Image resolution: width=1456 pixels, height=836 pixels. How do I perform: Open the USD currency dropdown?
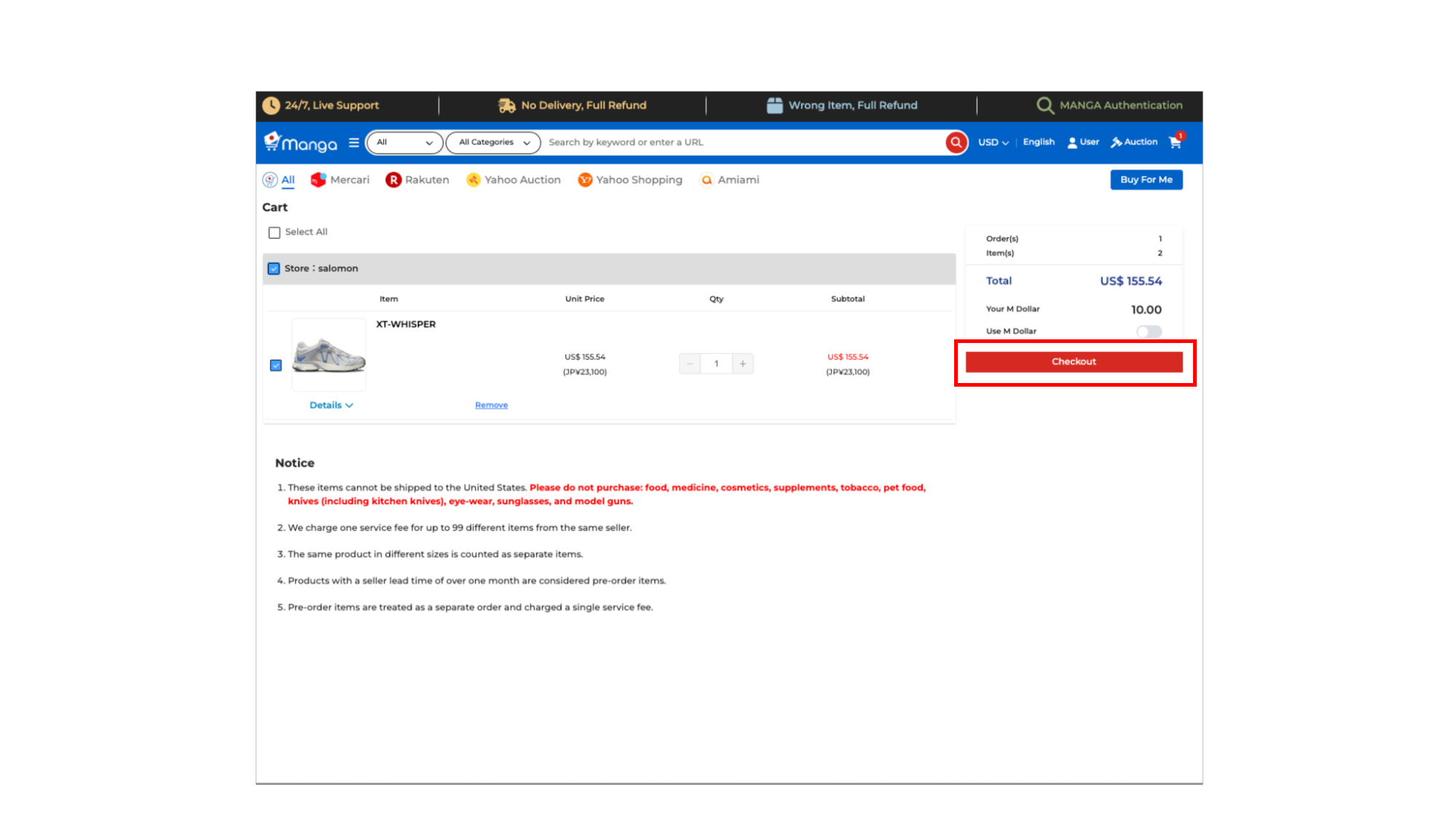click(x=993, y=143)
